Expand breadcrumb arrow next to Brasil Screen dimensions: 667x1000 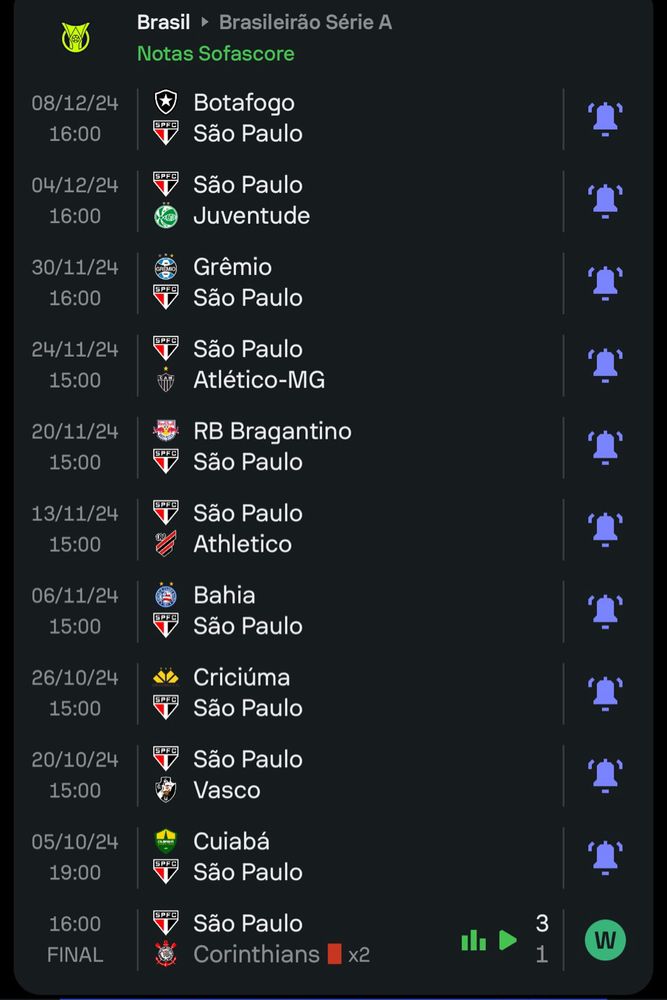coord(205,22)
